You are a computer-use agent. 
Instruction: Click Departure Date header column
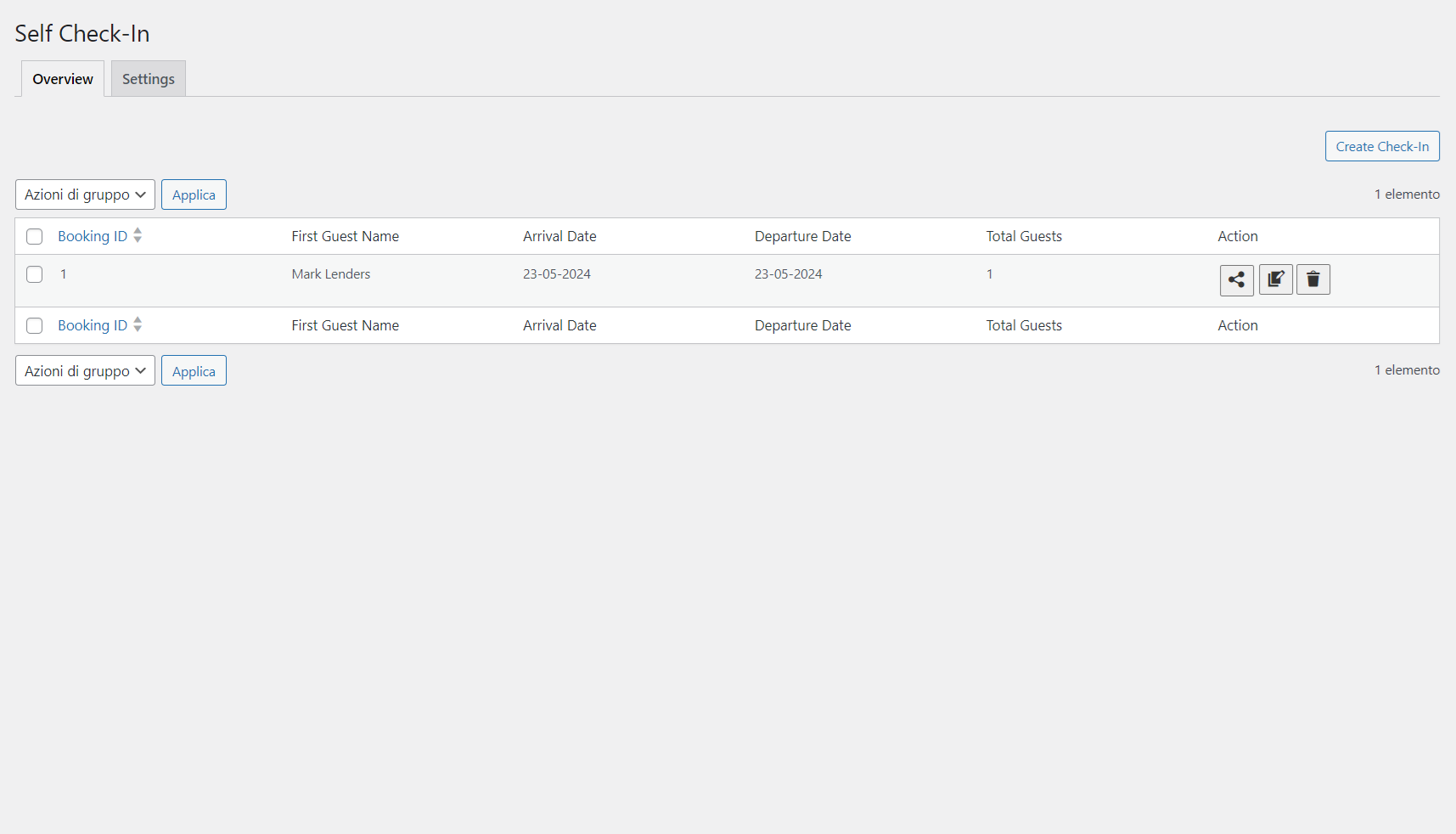(x=803, y=236)
